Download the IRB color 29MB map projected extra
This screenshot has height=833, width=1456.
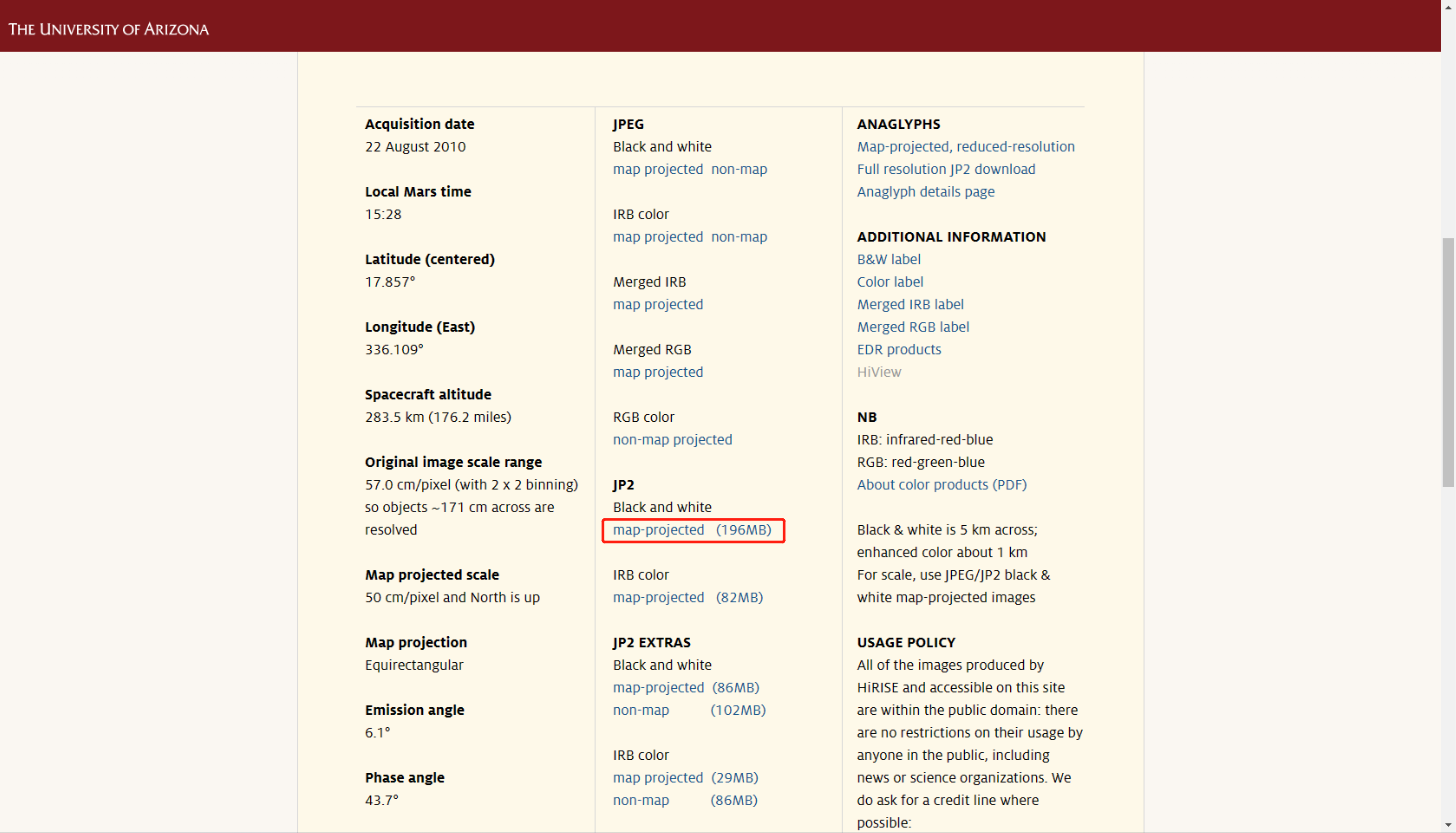(x=658, y=778)
